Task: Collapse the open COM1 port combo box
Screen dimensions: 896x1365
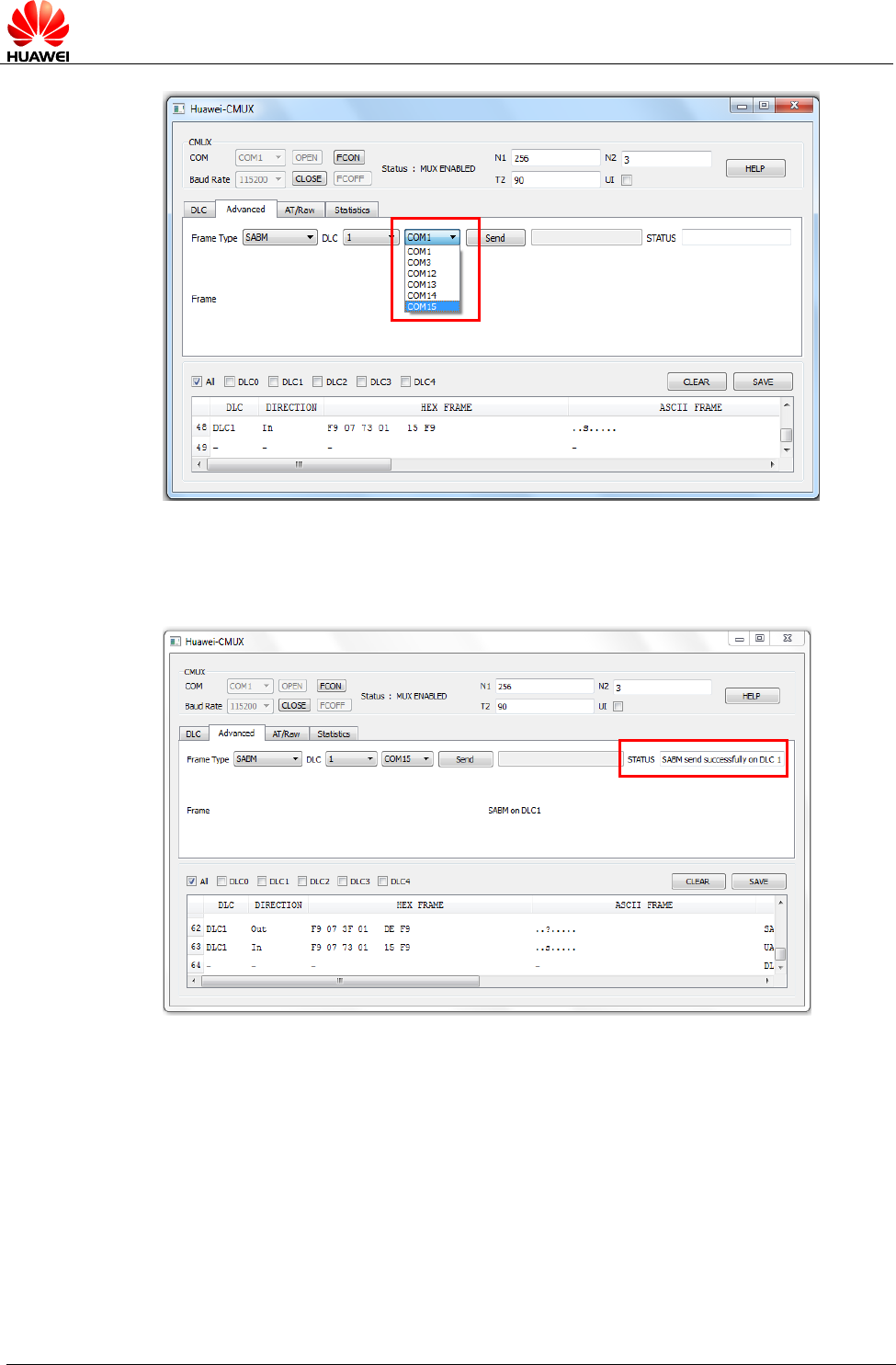Action: (432, 237)
